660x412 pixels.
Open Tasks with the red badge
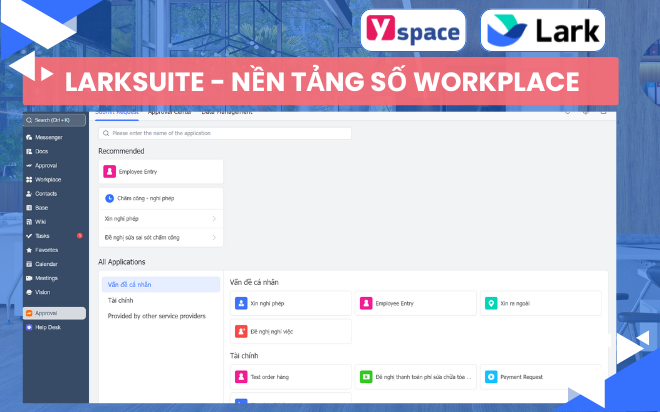[x=55, y=236]
